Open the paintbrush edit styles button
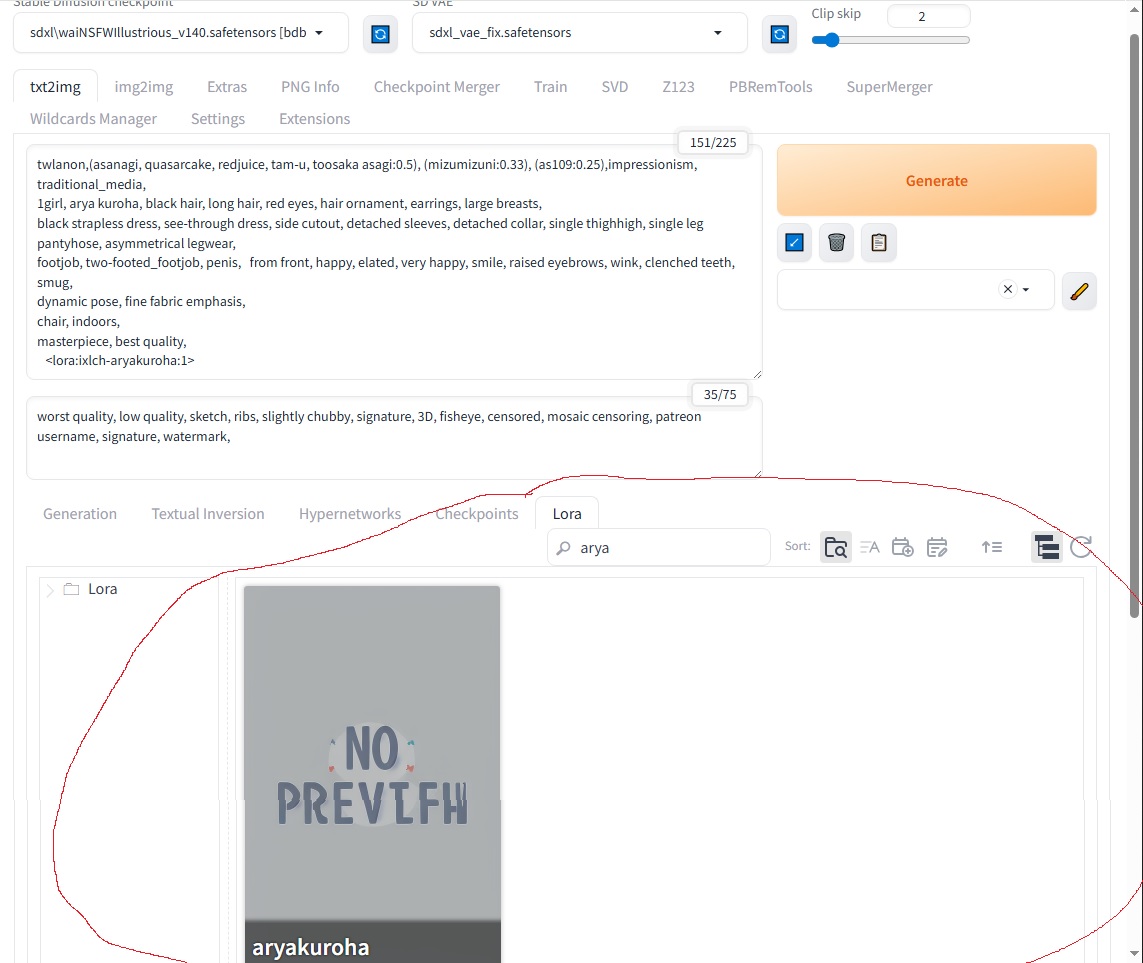1143x963 pixels. tap(1079, 290)
